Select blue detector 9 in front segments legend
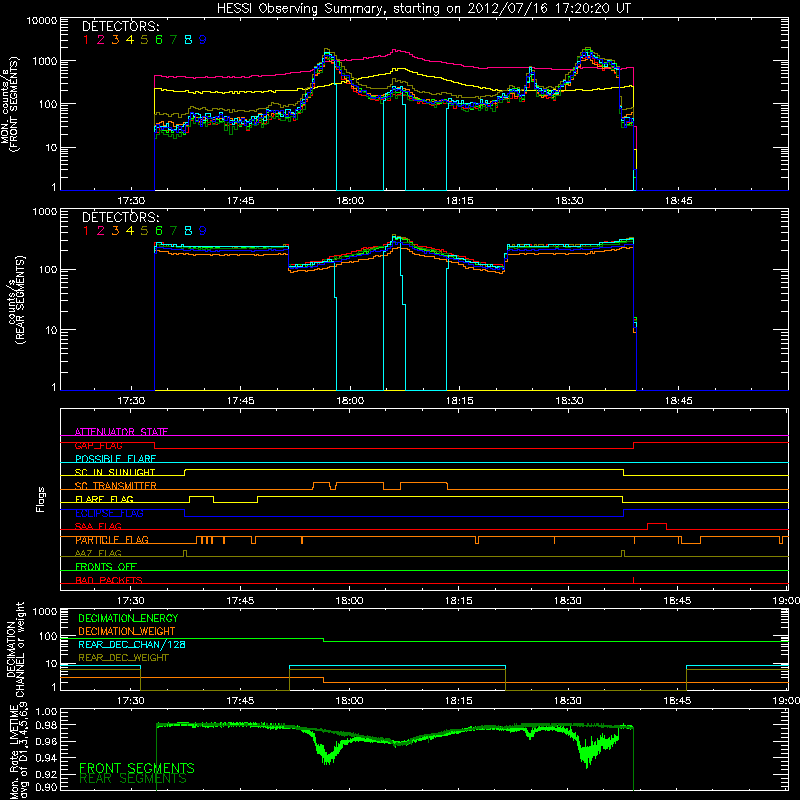 (x=203, y=40)
